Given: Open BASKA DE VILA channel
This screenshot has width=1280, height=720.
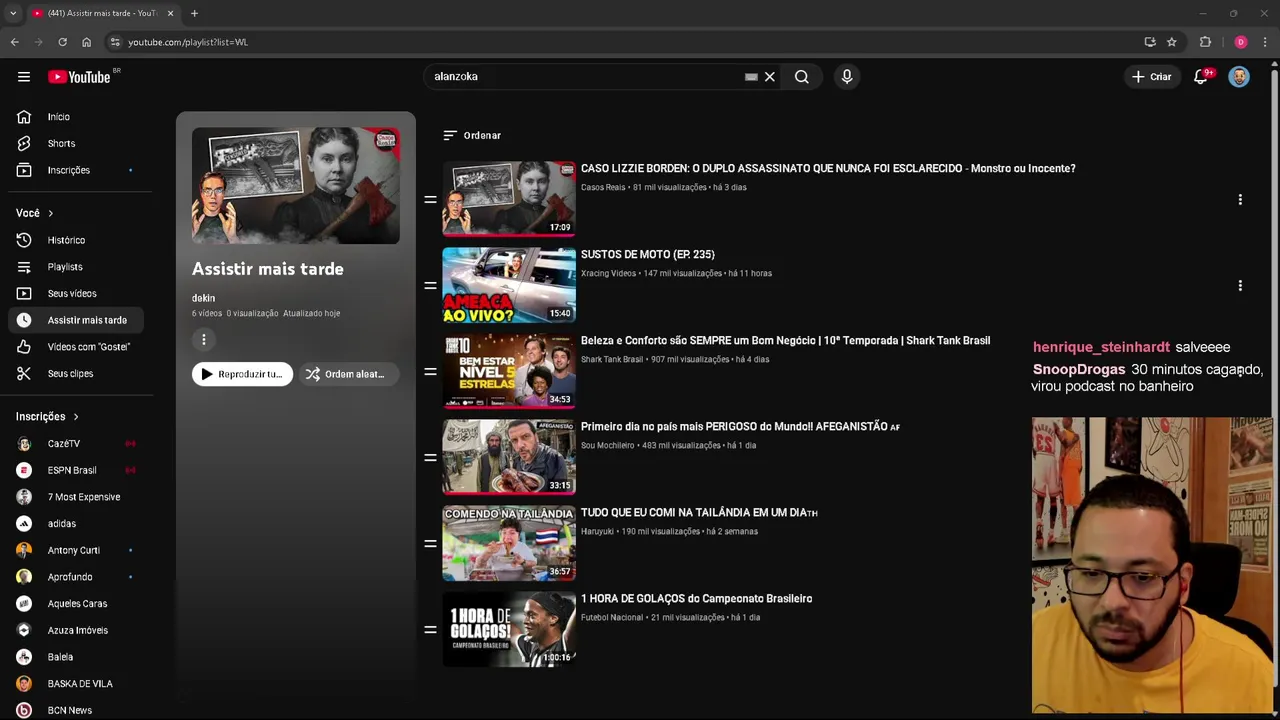Looking at the screenshot, I should [x=78, y=684].
